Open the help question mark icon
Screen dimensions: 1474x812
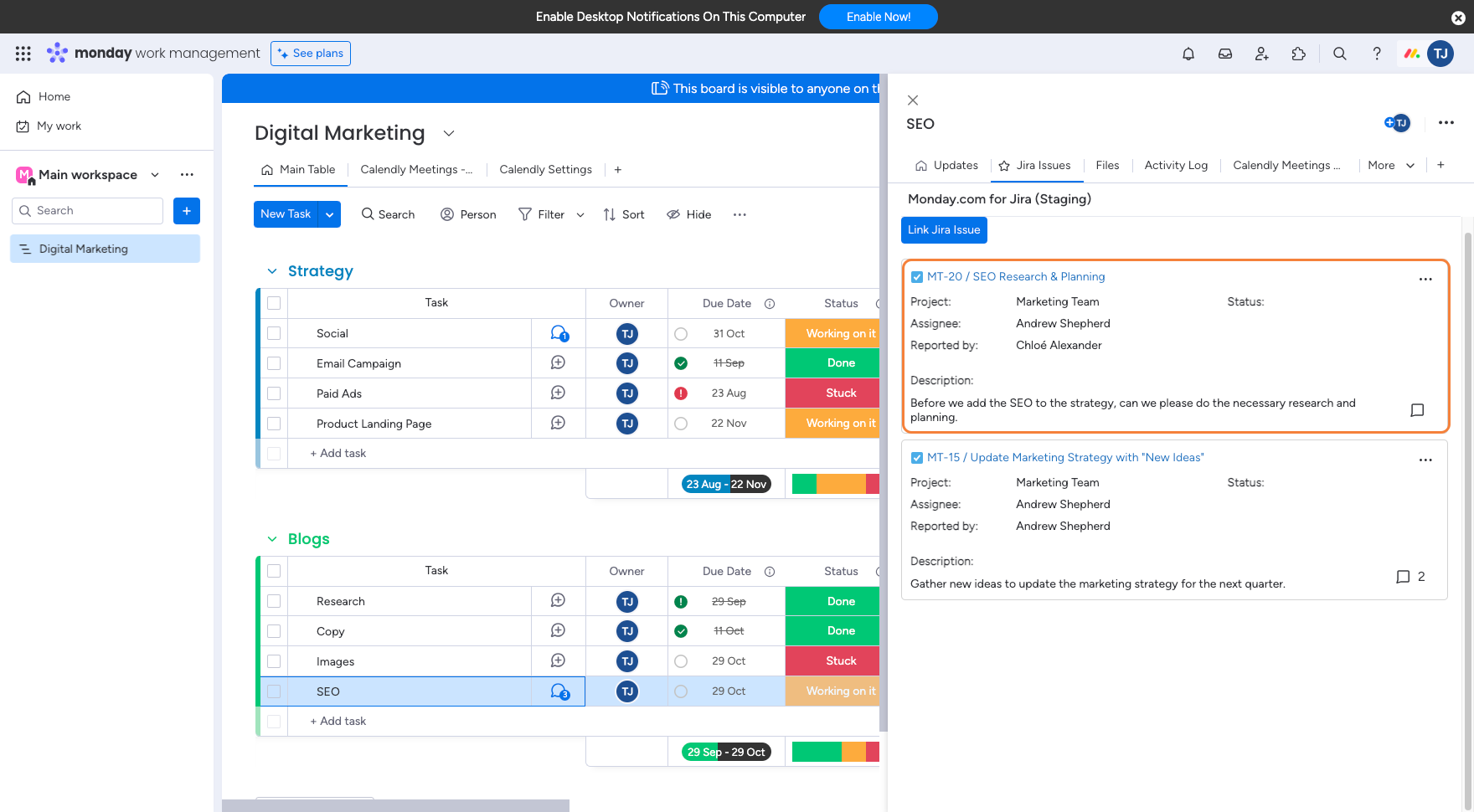click(x=1376, y=54)
